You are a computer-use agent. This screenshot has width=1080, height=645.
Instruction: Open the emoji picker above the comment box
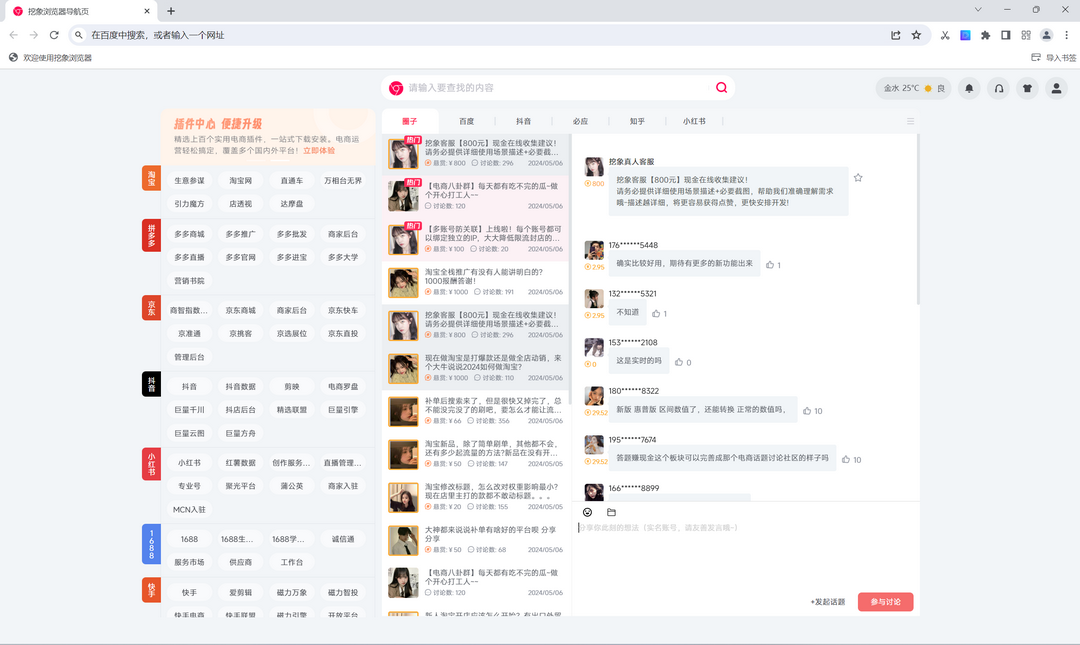click(587, 512)
